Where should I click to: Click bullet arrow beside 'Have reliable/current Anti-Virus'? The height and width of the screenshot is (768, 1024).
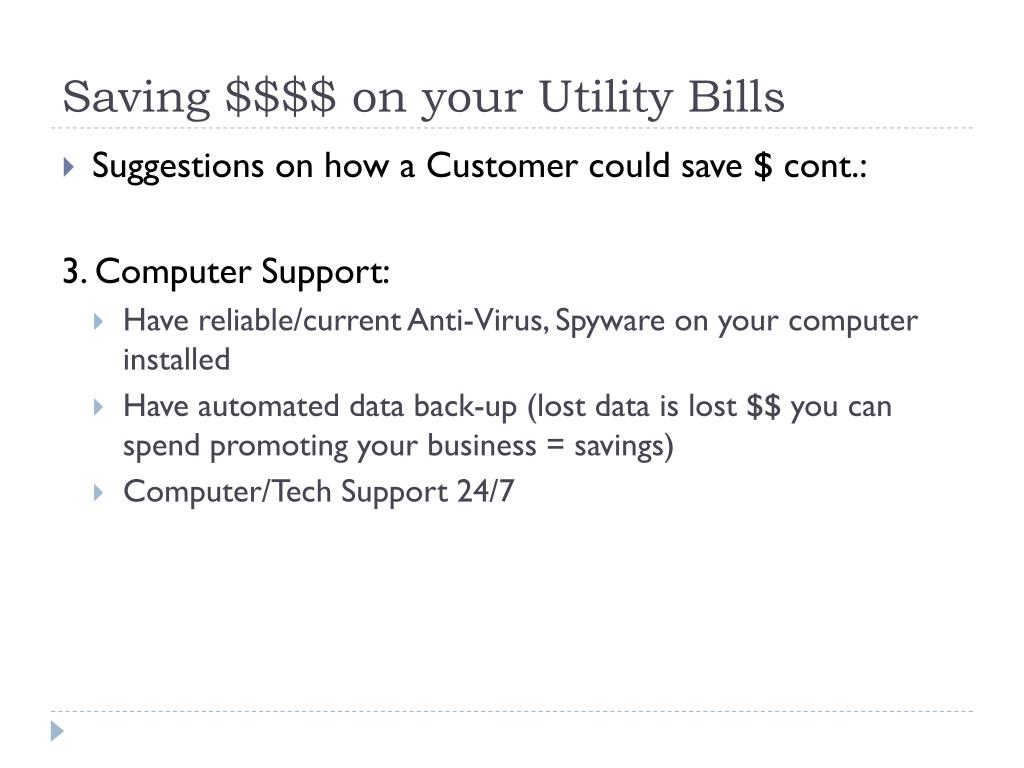click(x=99, y=321)
